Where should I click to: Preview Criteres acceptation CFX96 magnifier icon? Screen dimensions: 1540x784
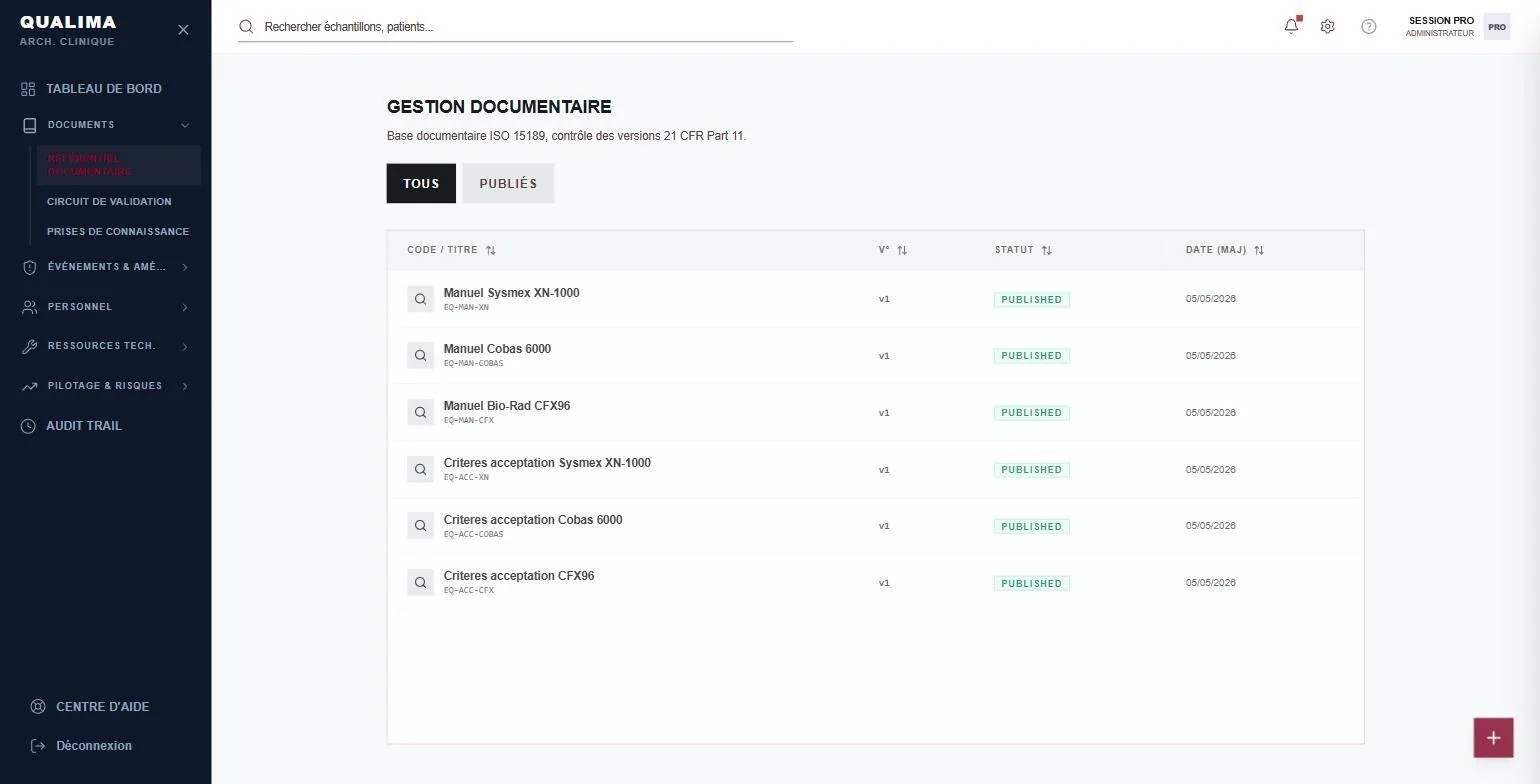click(420, 582)
